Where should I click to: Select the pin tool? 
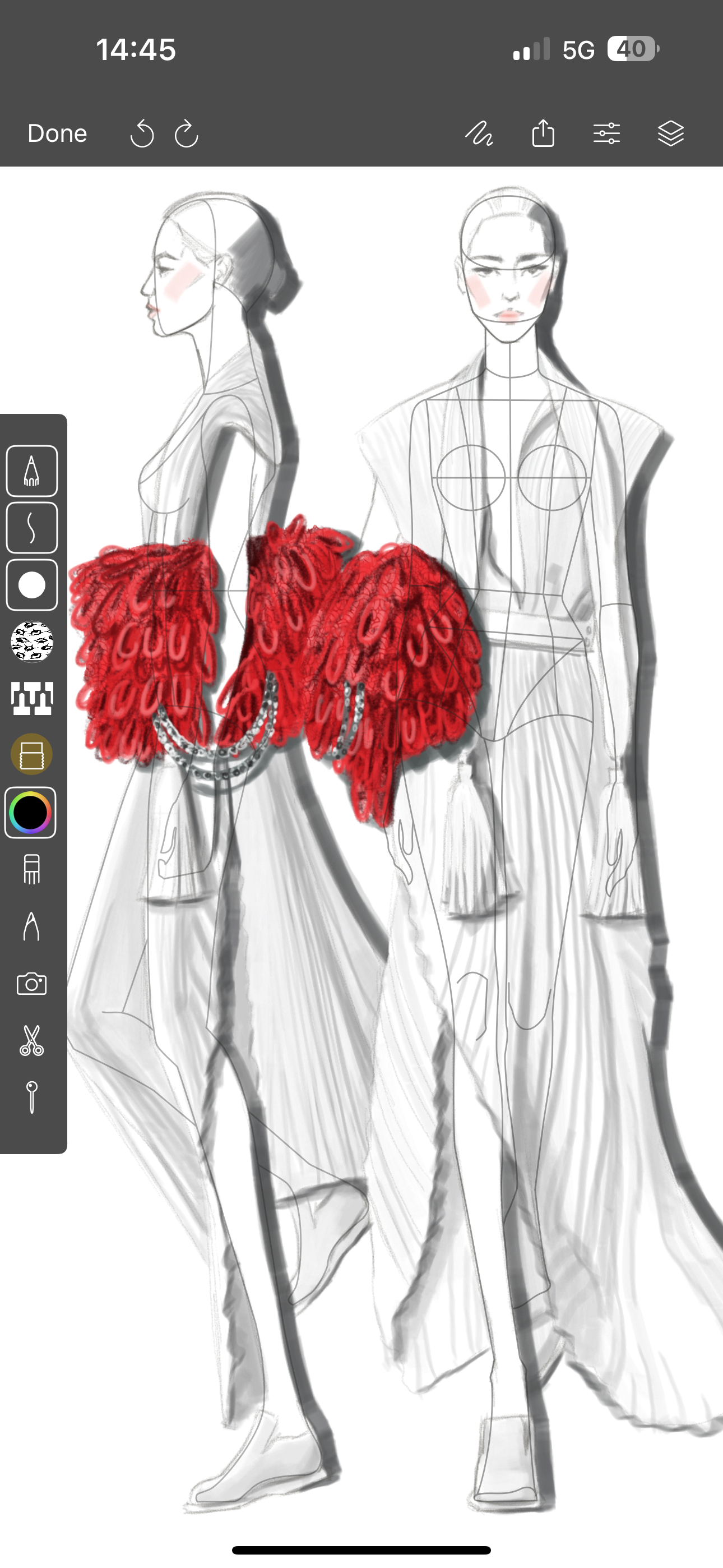pos(31,1097)
